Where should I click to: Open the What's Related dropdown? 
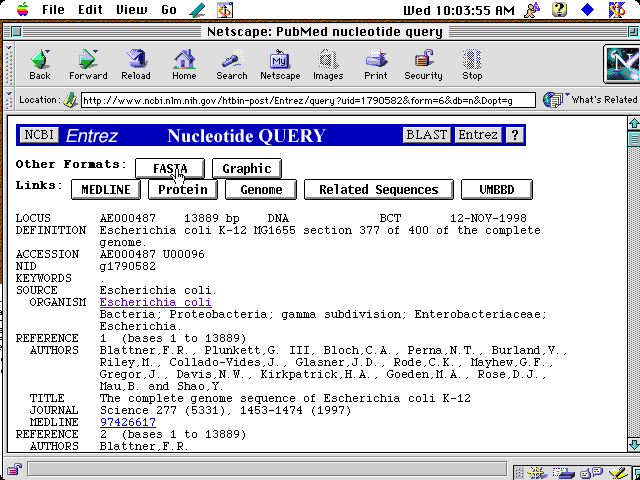tap(592, 100)
